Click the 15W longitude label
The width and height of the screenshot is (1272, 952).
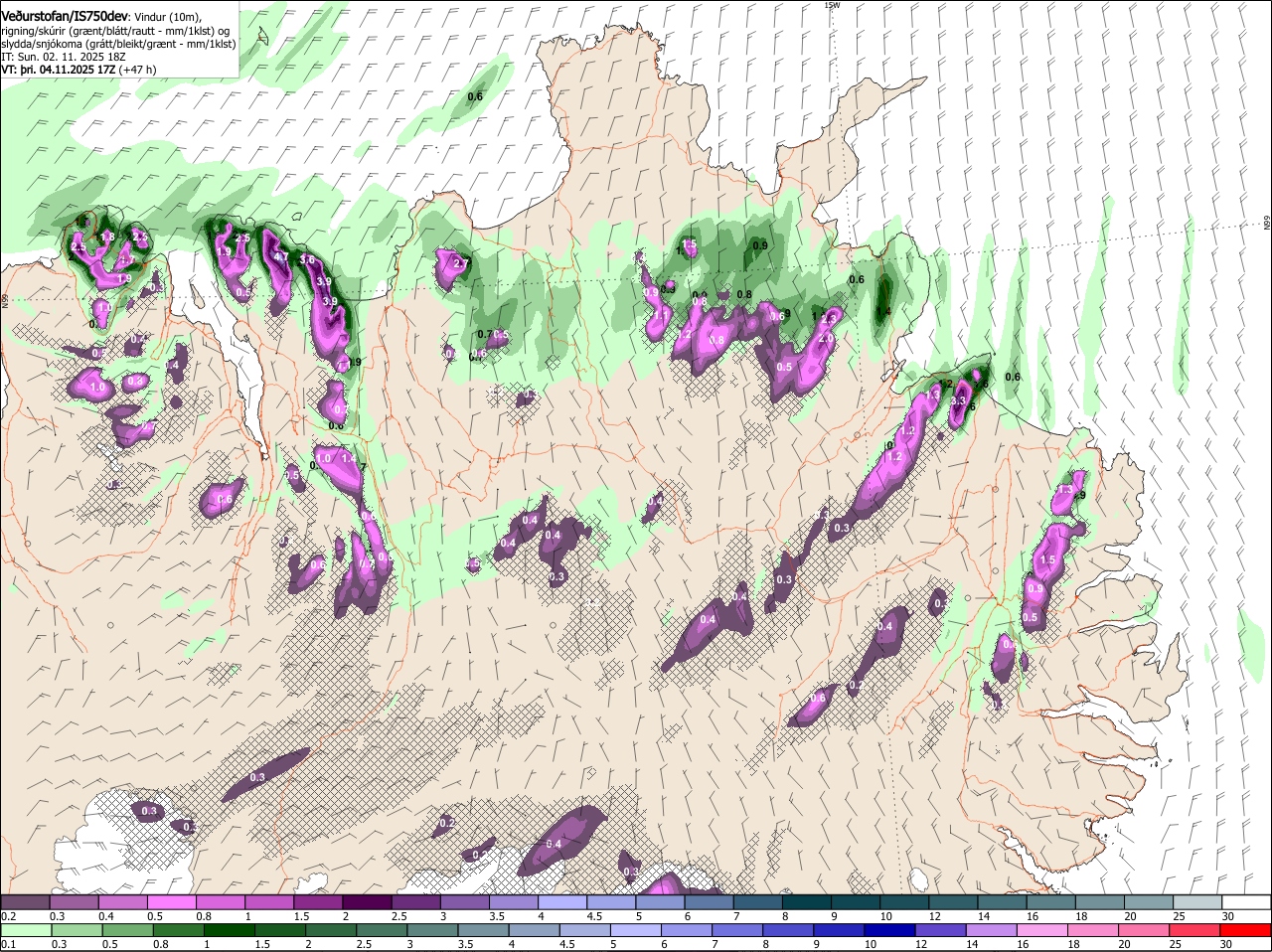tap(832, 5)
